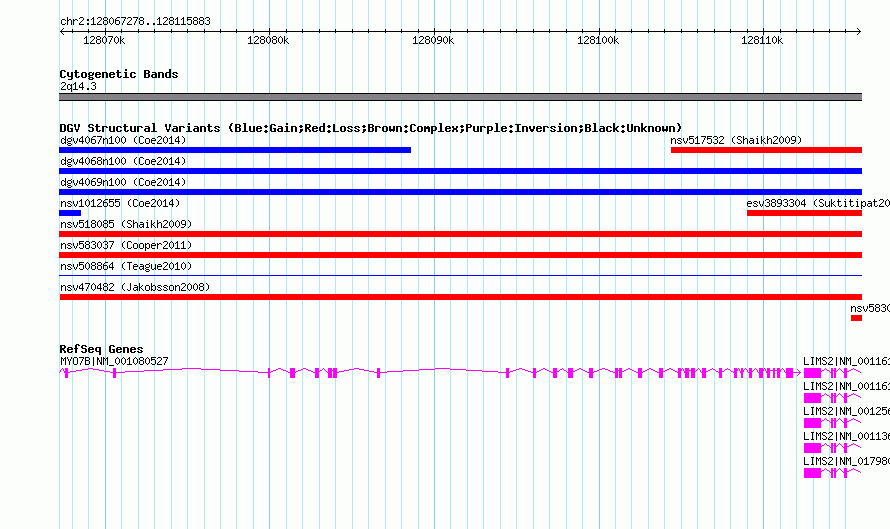Select the Cytogenetic Bands track title
The width and height of the screenshot is (890, 529).
pos(119,74)
